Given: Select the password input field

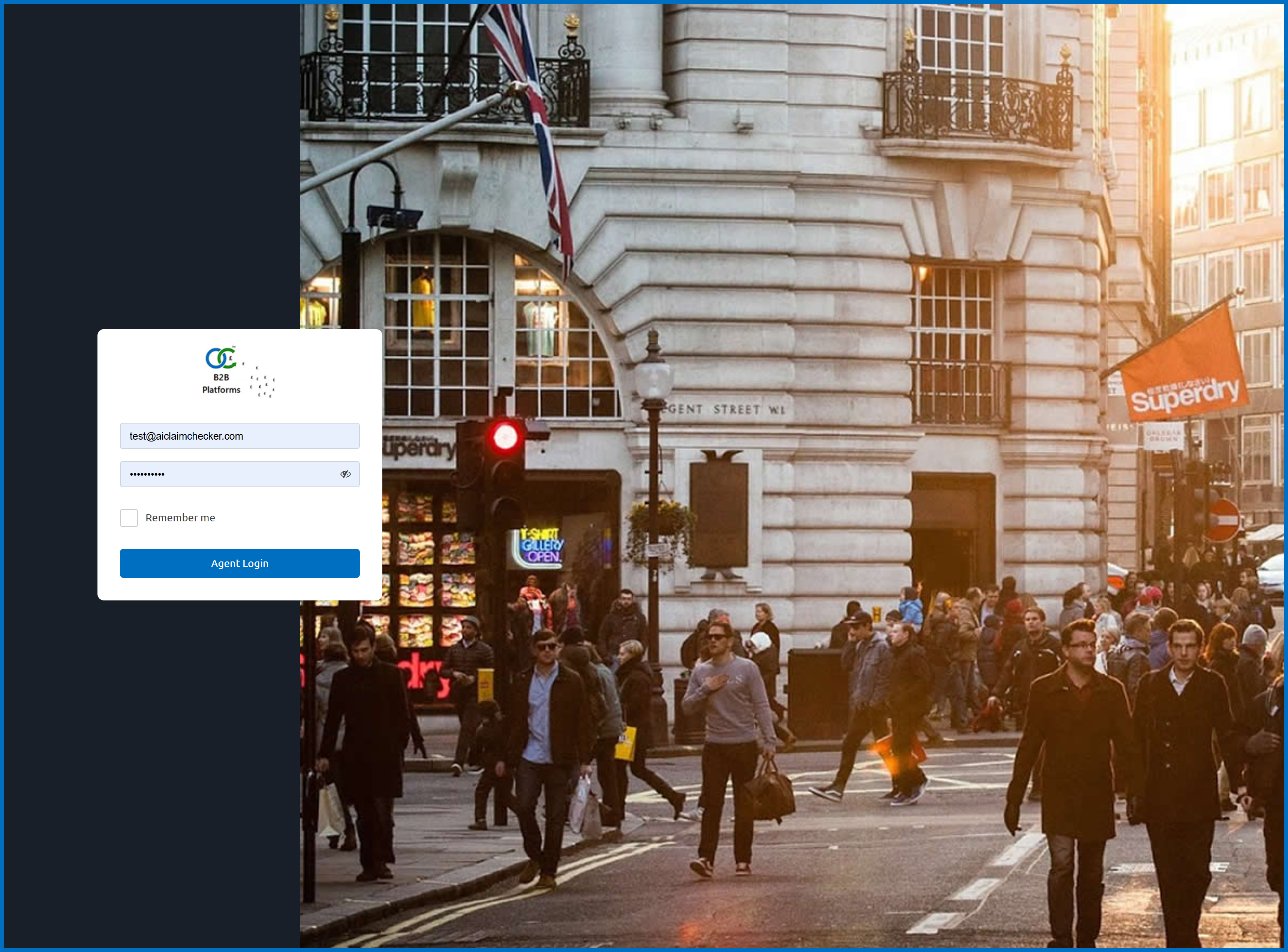Looking at the screenshot, I should (x=231, y=474).
